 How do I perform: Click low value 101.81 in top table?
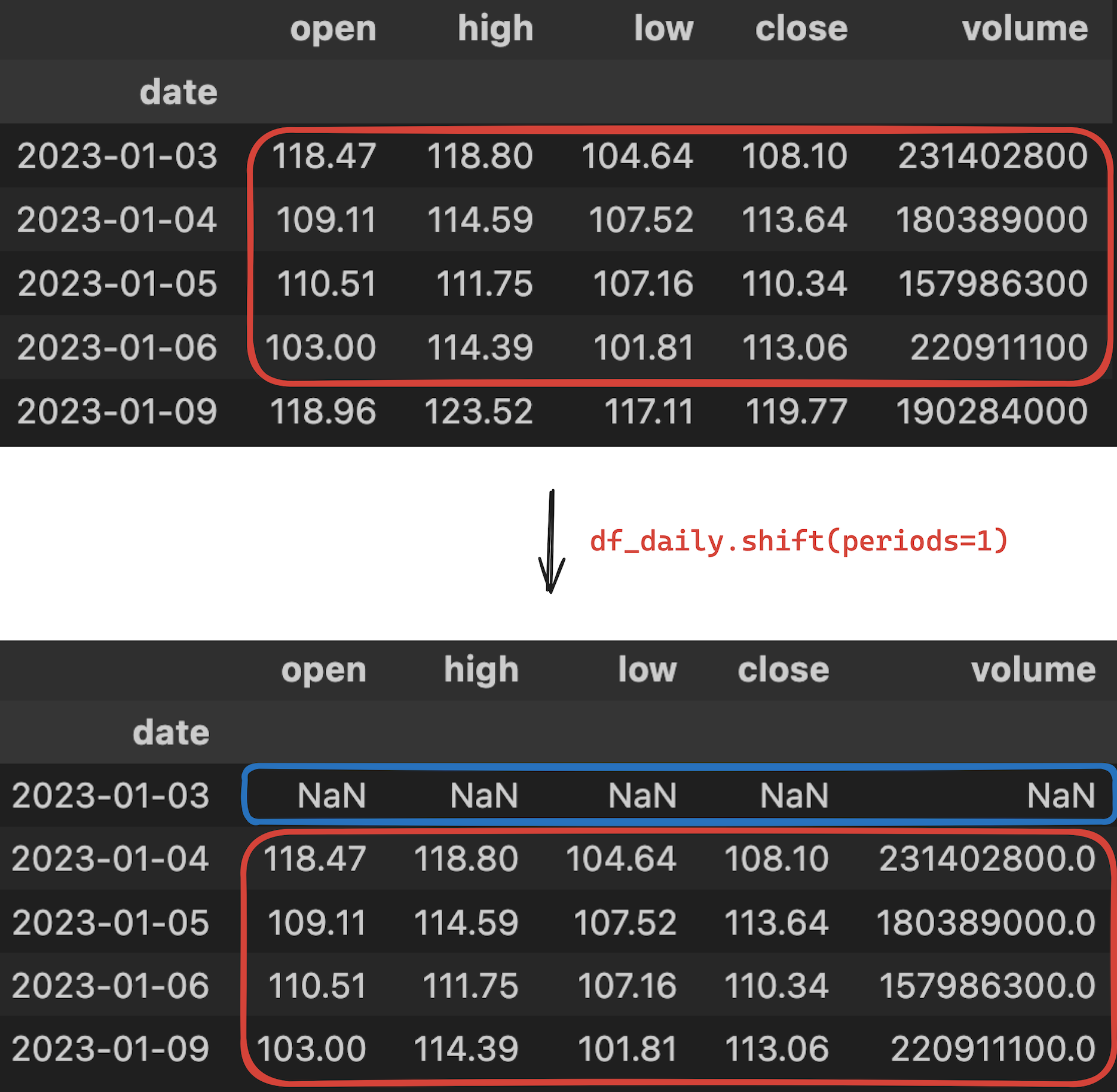[x=644, y=347]
